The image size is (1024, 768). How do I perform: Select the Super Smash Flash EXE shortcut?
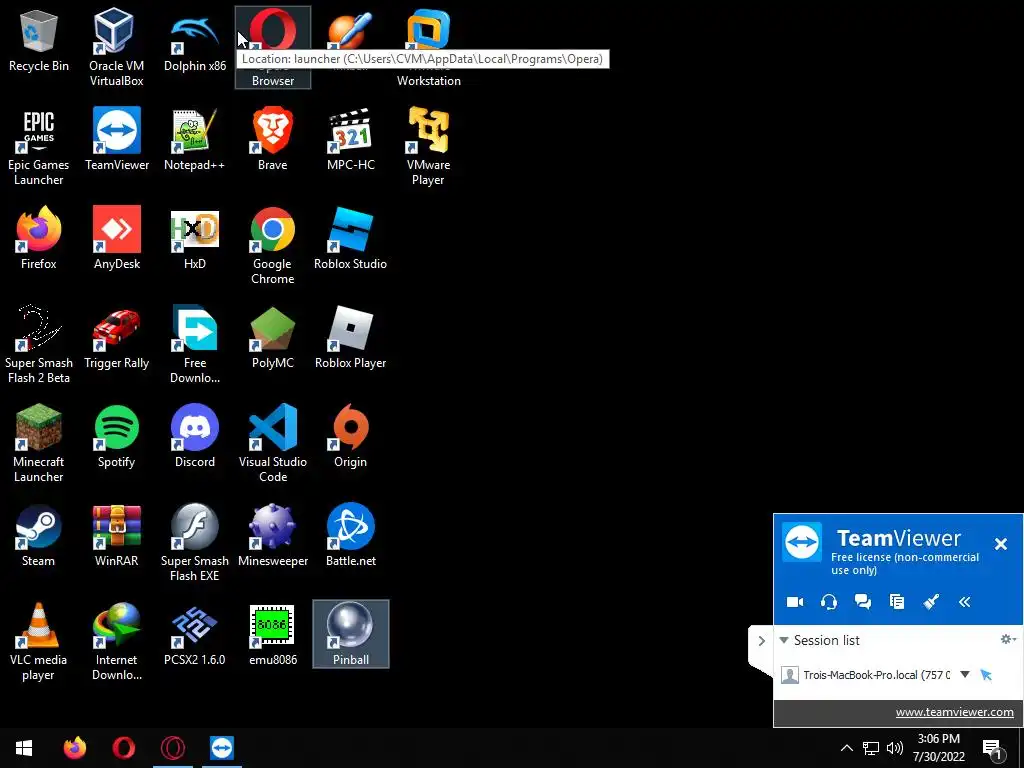[x=195, y=543]
